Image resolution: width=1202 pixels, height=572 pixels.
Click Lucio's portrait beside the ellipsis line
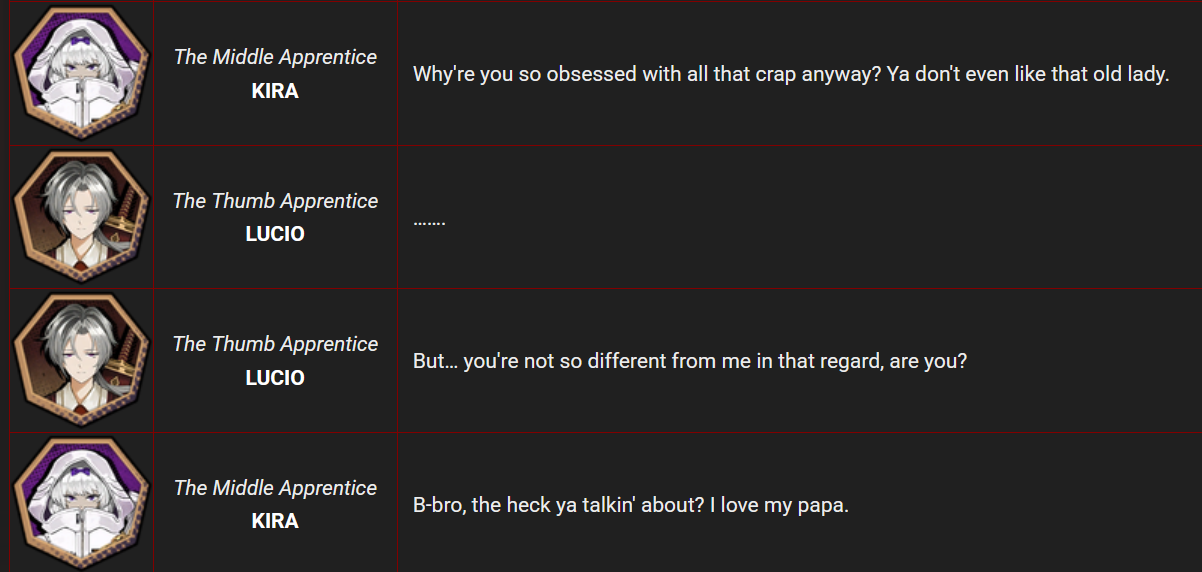80,217
